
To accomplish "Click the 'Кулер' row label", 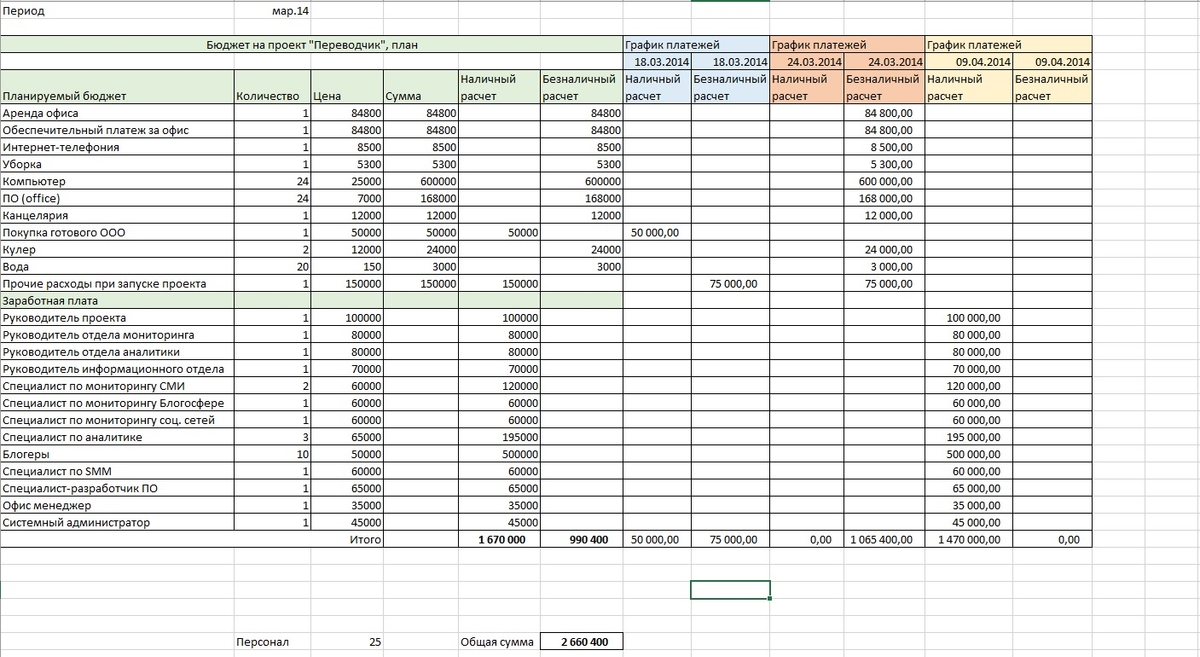I will (x=117, y=249).
